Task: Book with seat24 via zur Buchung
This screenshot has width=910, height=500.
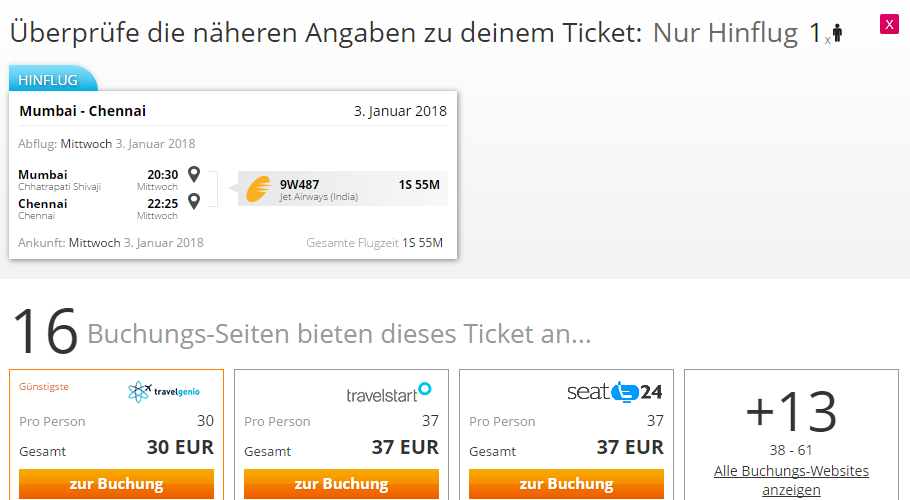Action: pos(566,484)
